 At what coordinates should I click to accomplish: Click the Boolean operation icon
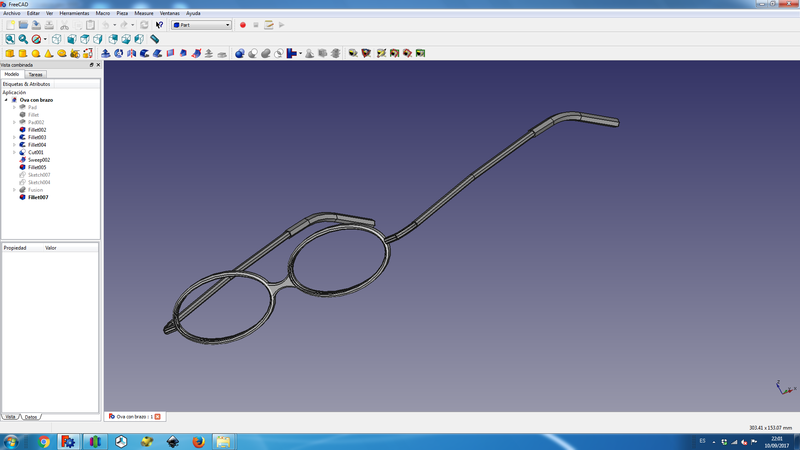[x=240, y=53]
